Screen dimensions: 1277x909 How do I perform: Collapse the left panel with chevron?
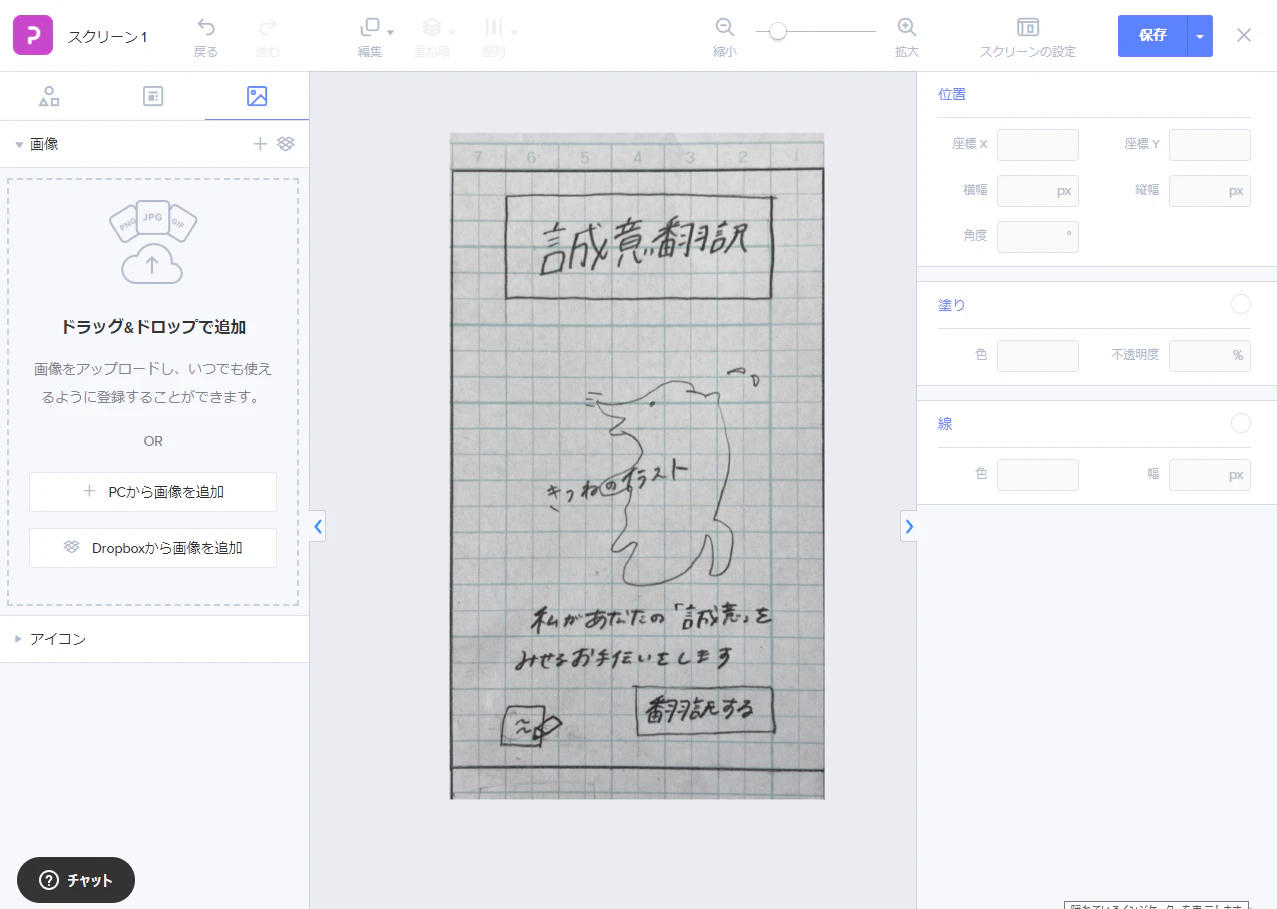318,526
